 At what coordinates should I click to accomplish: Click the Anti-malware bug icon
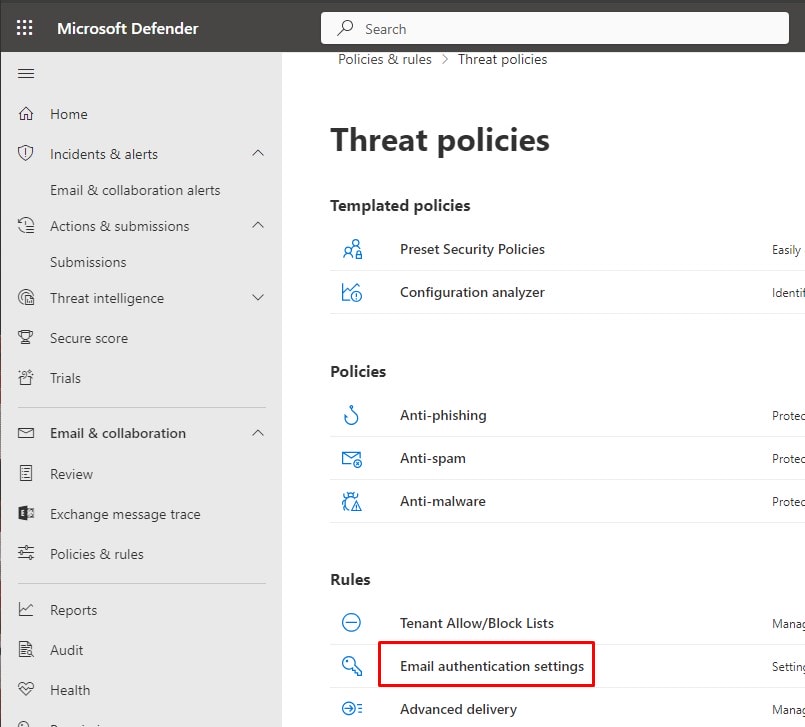352,502
